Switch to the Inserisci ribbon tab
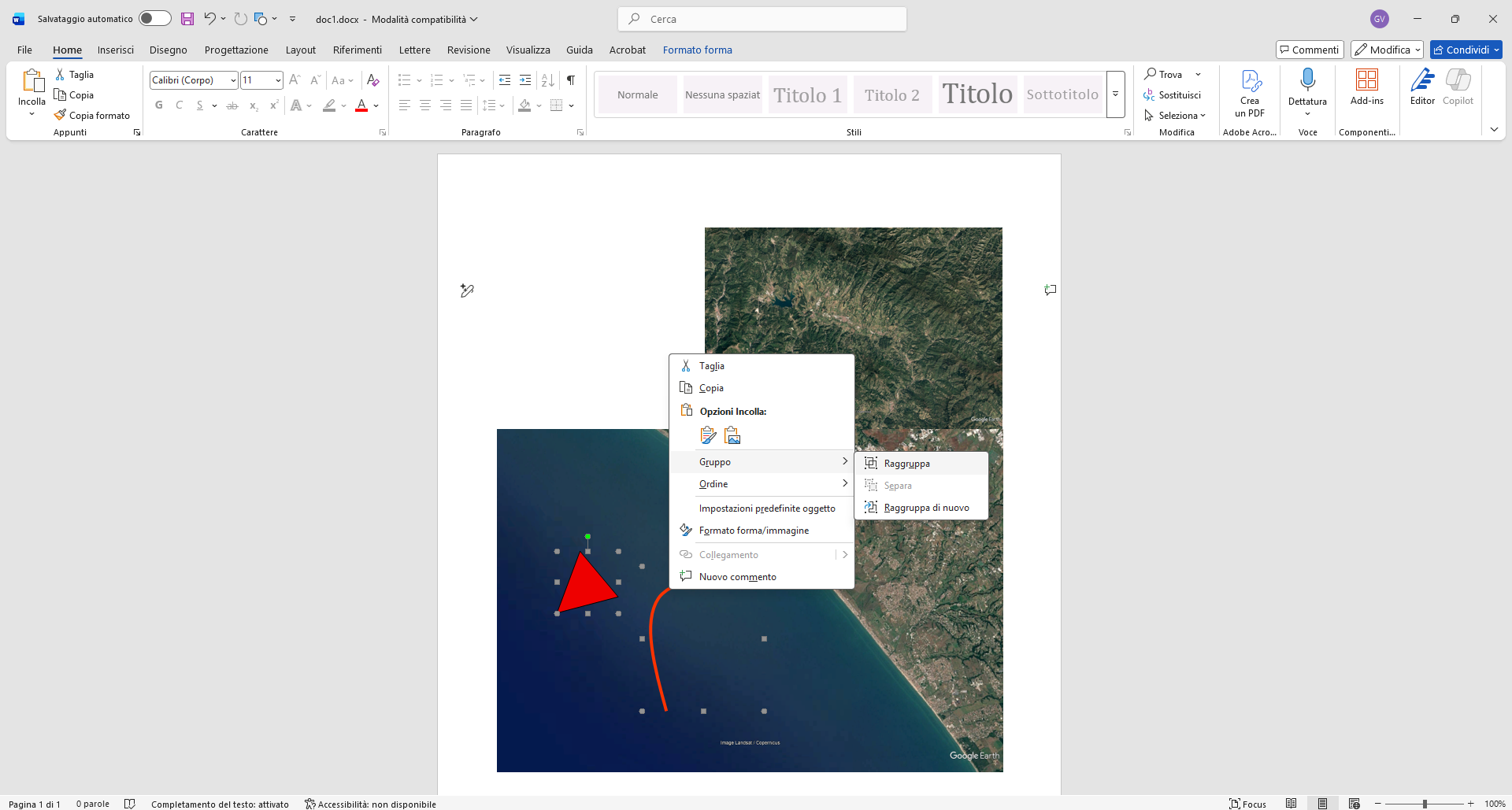Image resolution: width=1512 pixels, height=810 pixels. click(116, 50)
